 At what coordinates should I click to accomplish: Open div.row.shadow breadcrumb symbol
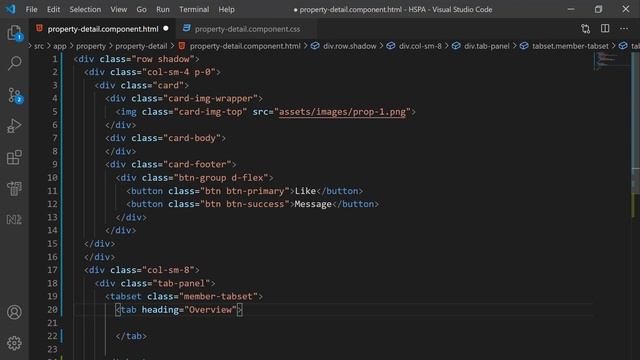tap(349, 46)
